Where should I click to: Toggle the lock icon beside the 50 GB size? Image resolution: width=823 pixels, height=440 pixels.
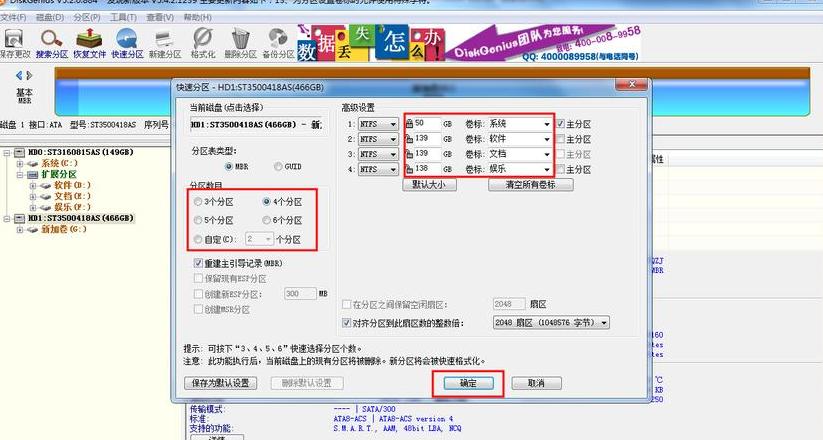(409, 124)
